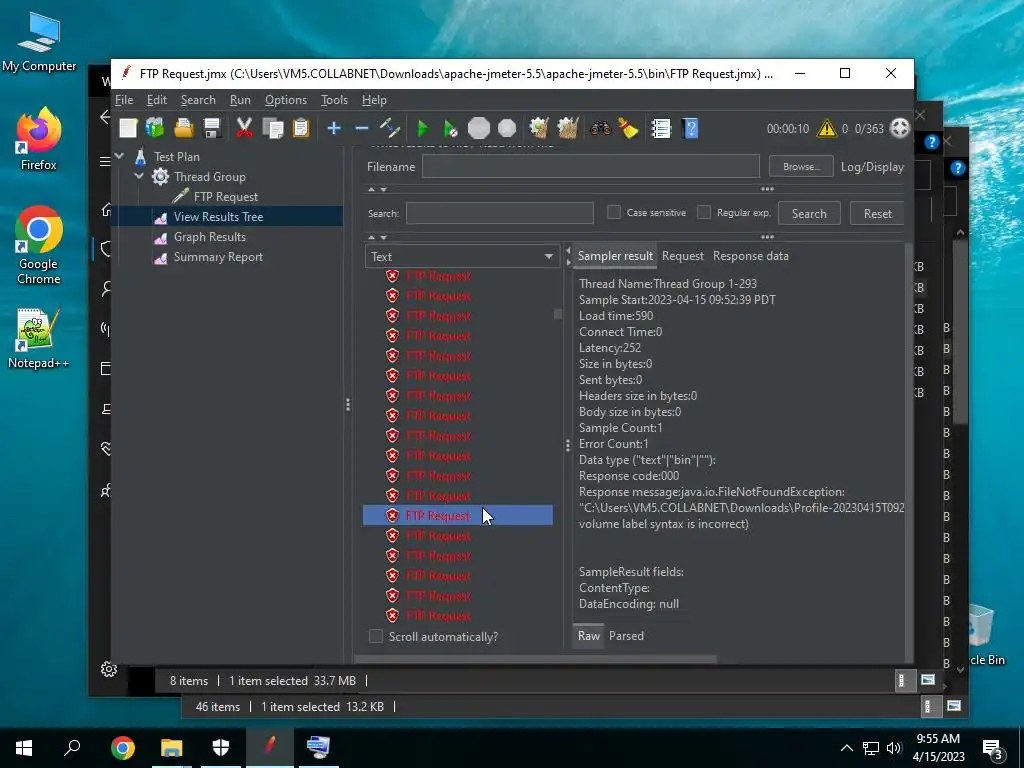The image size is (1024, 768).
Task: Open Chrome from the taskbar
Action: coord(123,748)
